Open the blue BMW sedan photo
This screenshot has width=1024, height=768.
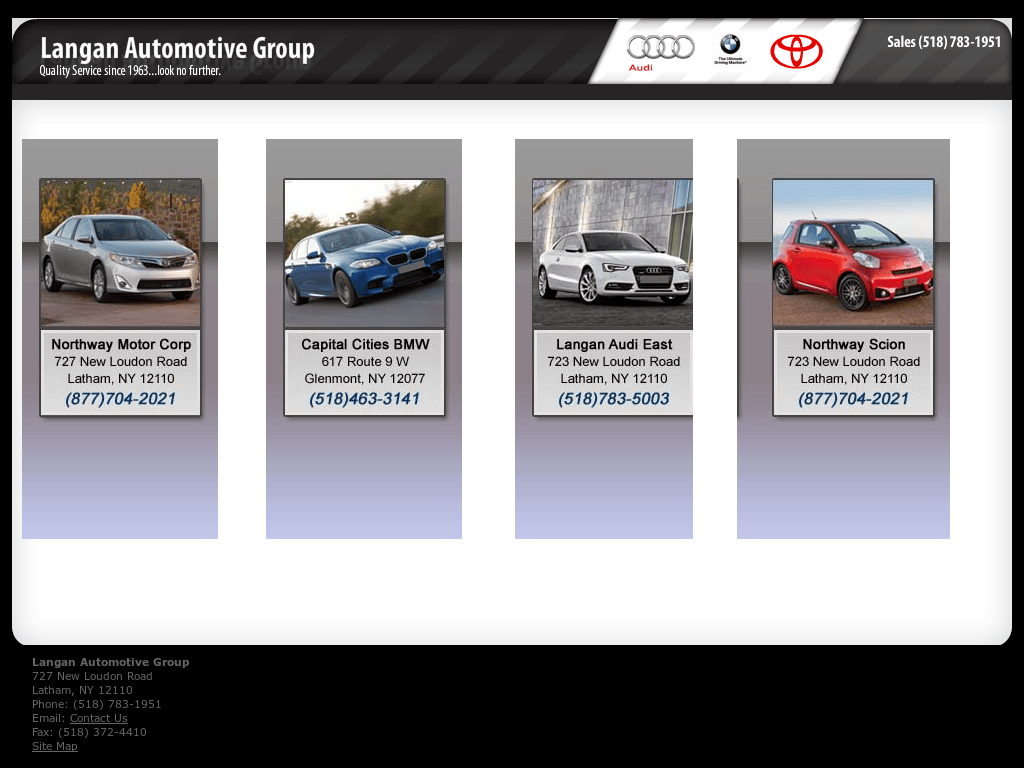tap(364, 253)
